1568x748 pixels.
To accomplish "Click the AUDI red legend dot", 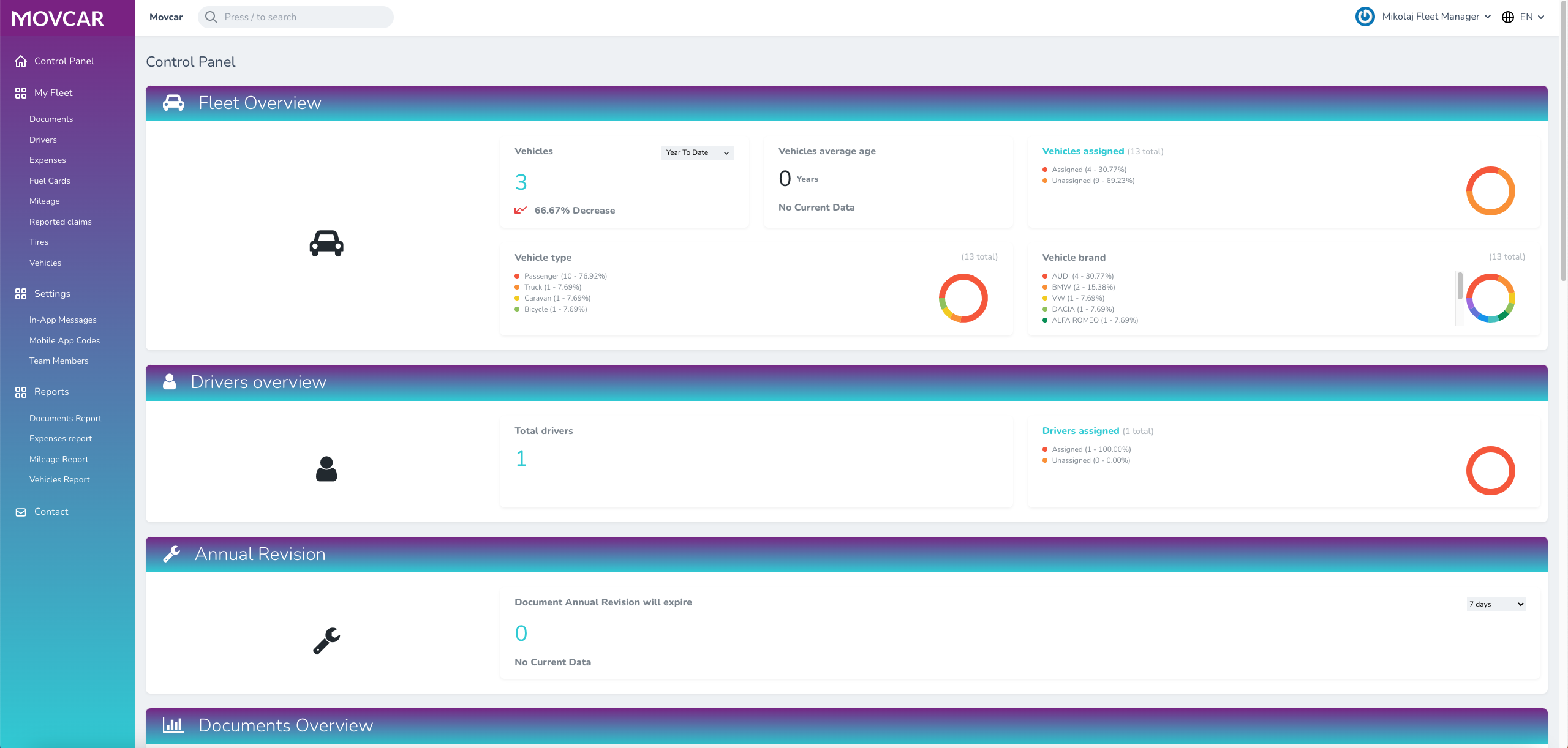I will (x=1044, y=275).
